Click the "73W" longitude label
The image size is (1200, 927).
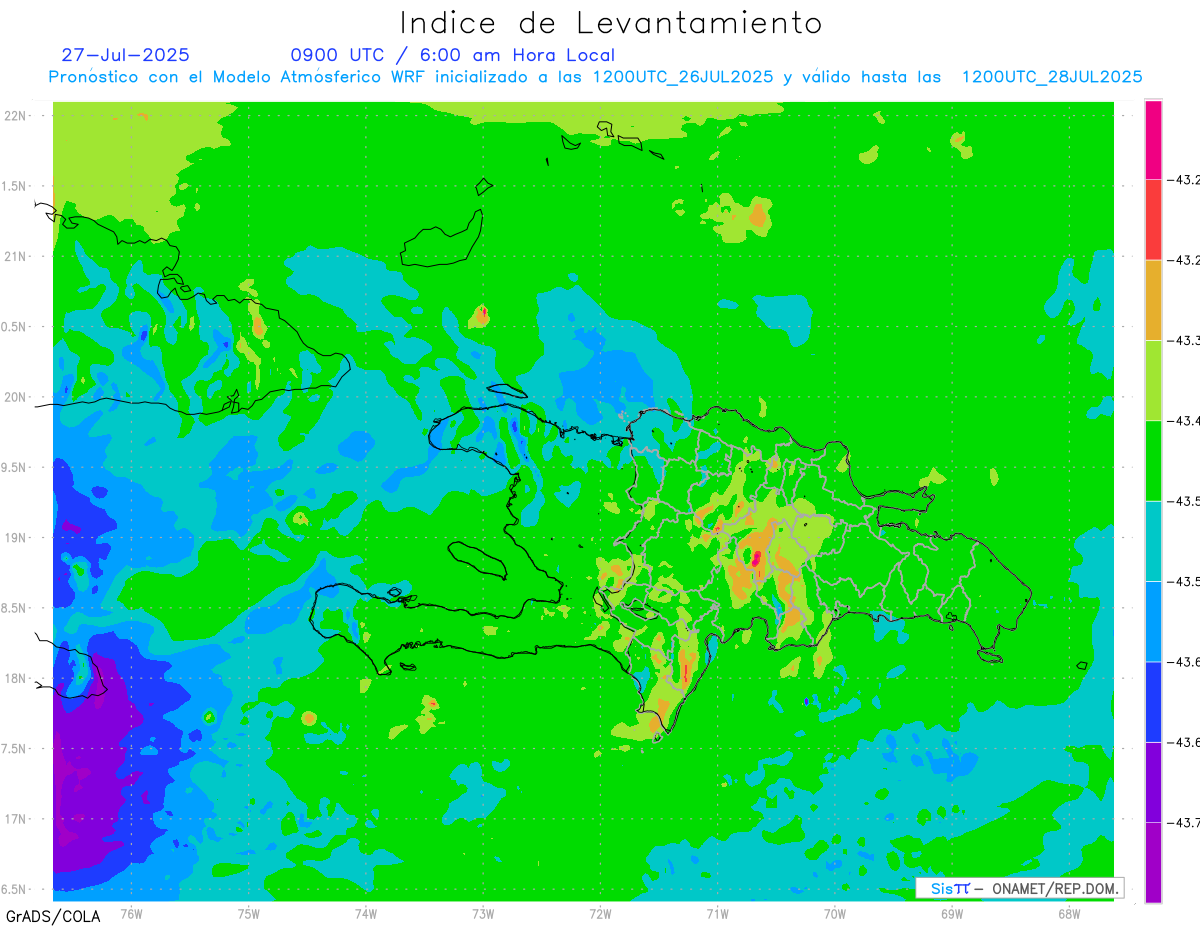pyautogui.click(x=483, y=912)
